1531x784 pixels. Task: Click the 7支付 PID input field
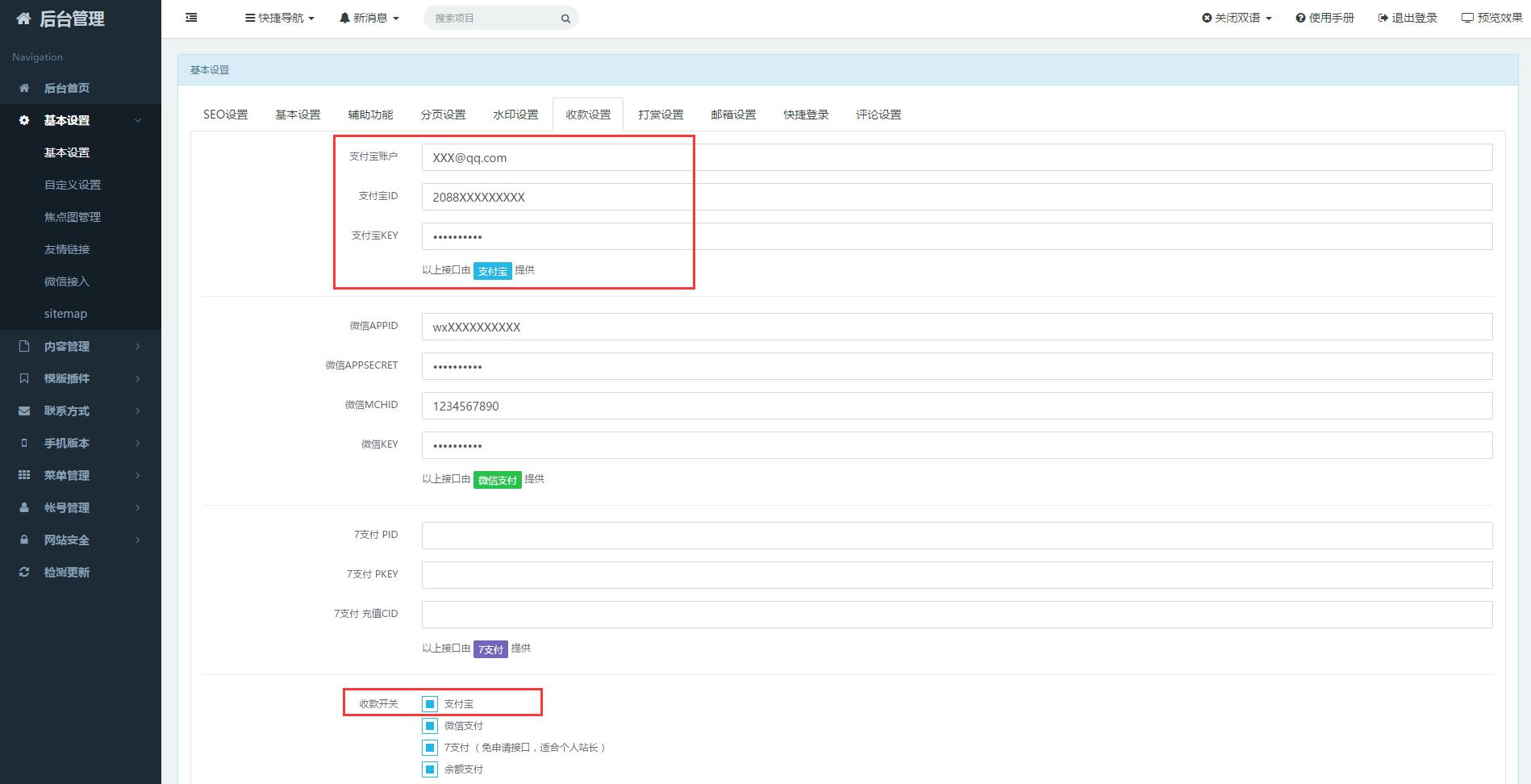click(x=957, y=536)
